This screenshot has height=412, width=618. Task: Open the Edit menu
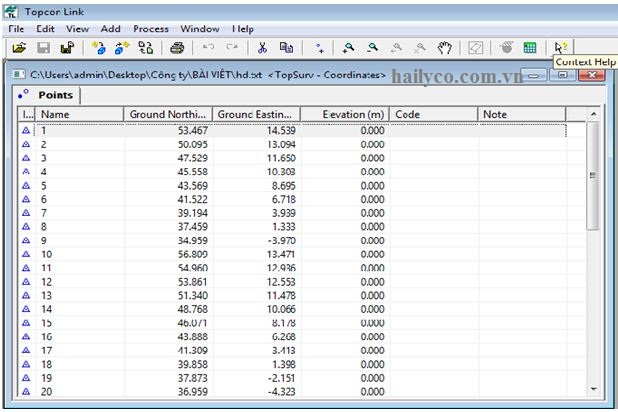[45, 29]
